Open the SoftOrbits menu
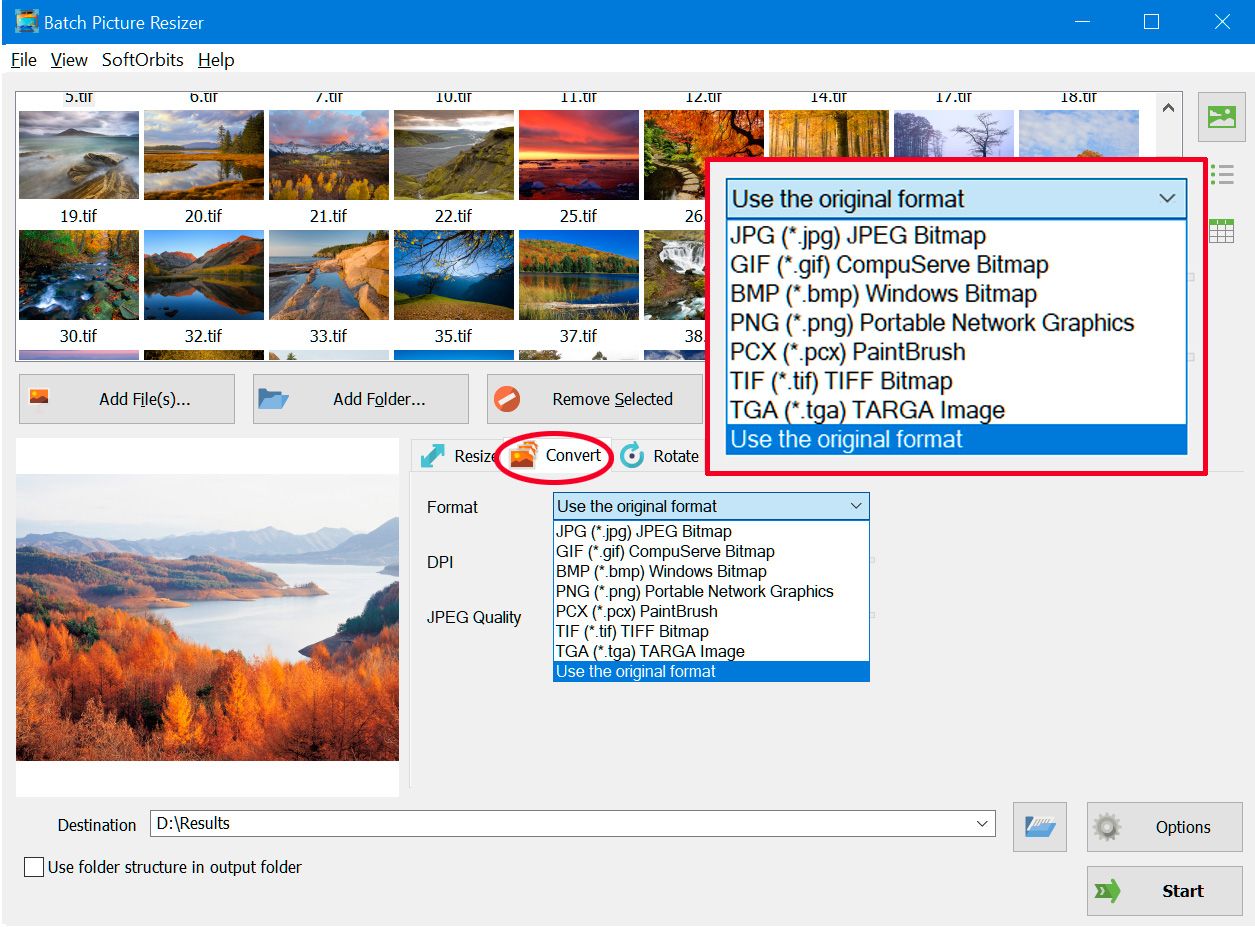Viewport: 1255px width, 927px height. (142, 60)
